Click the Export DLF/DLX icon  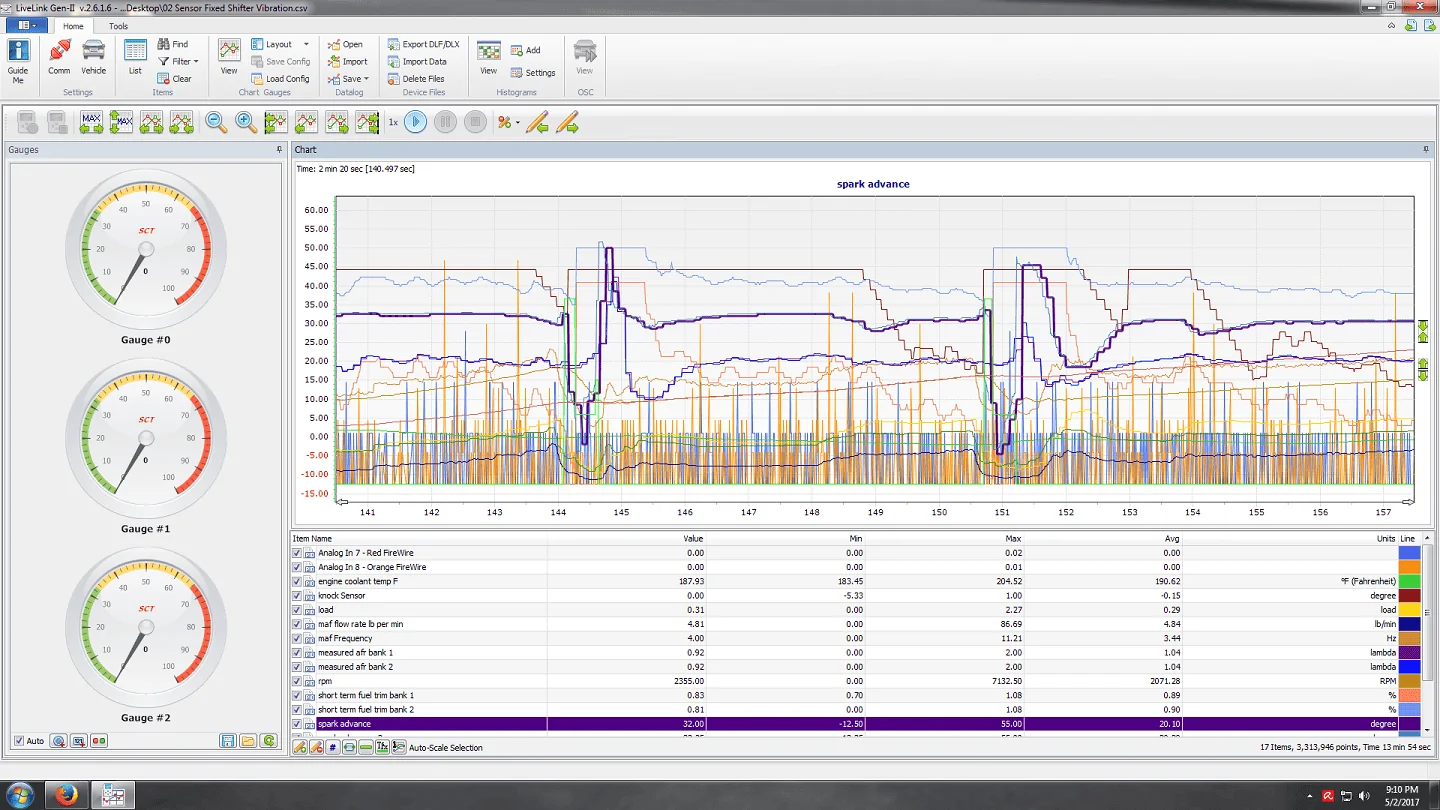(x=394, y=44)
